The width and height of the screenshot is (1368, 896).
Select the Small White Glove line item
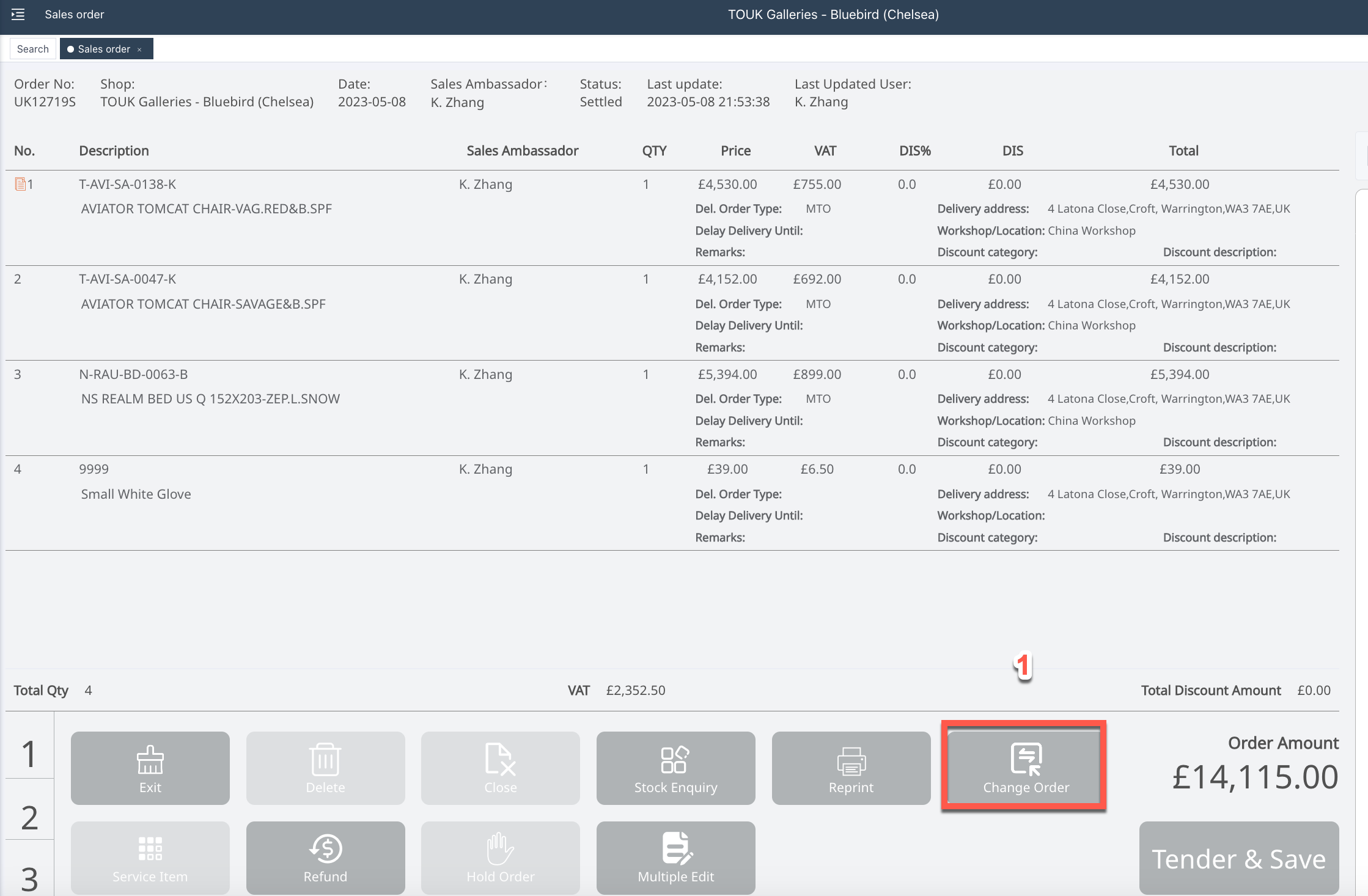pyautogui.click(x=136, y=494)
